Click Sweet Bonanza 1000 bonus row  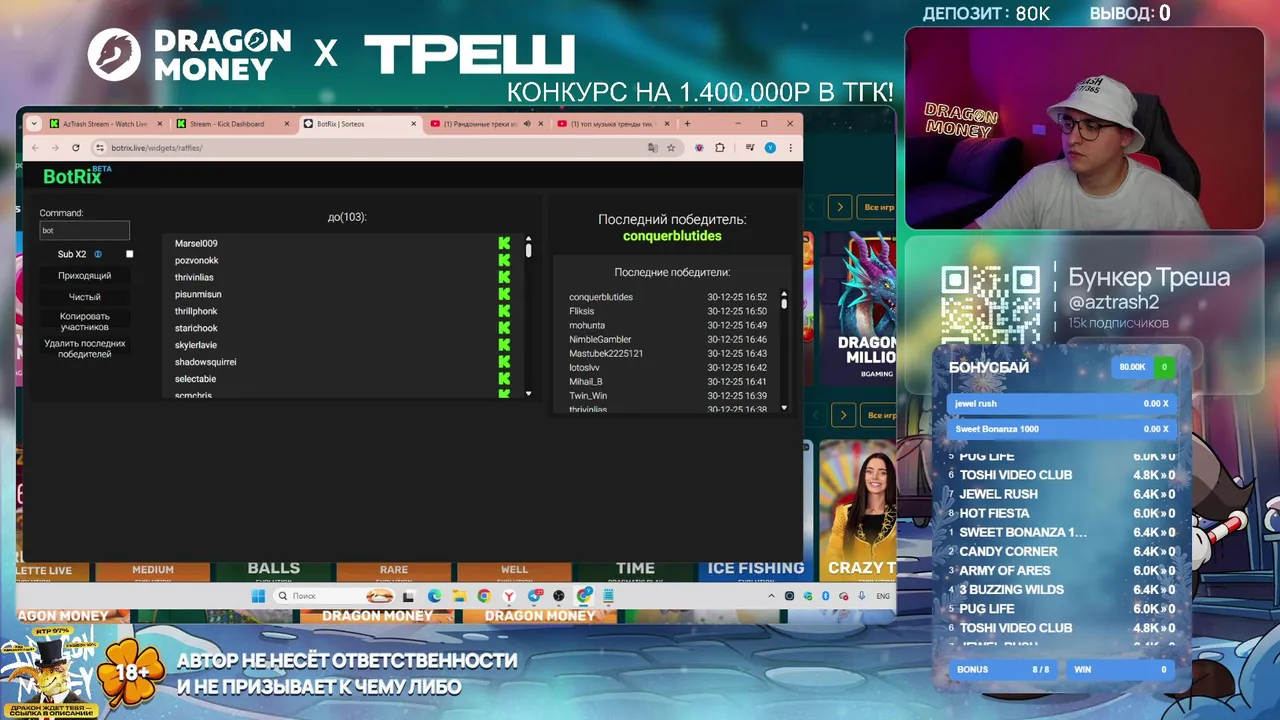[x=1061, y=429]
